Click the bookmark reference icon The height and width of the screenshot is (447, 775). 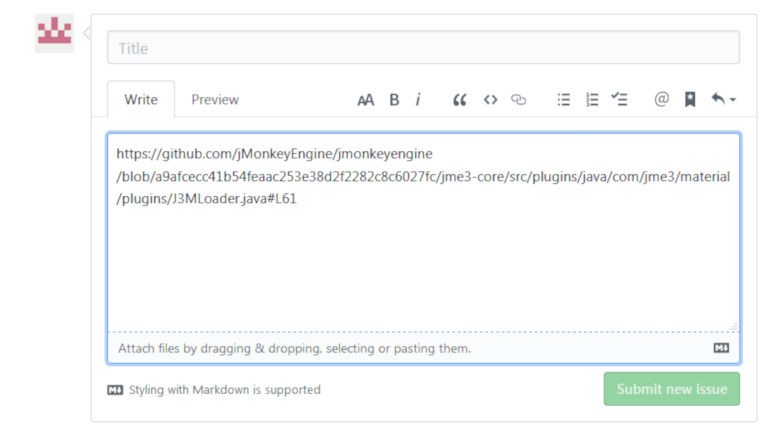(x=690, y=100)
